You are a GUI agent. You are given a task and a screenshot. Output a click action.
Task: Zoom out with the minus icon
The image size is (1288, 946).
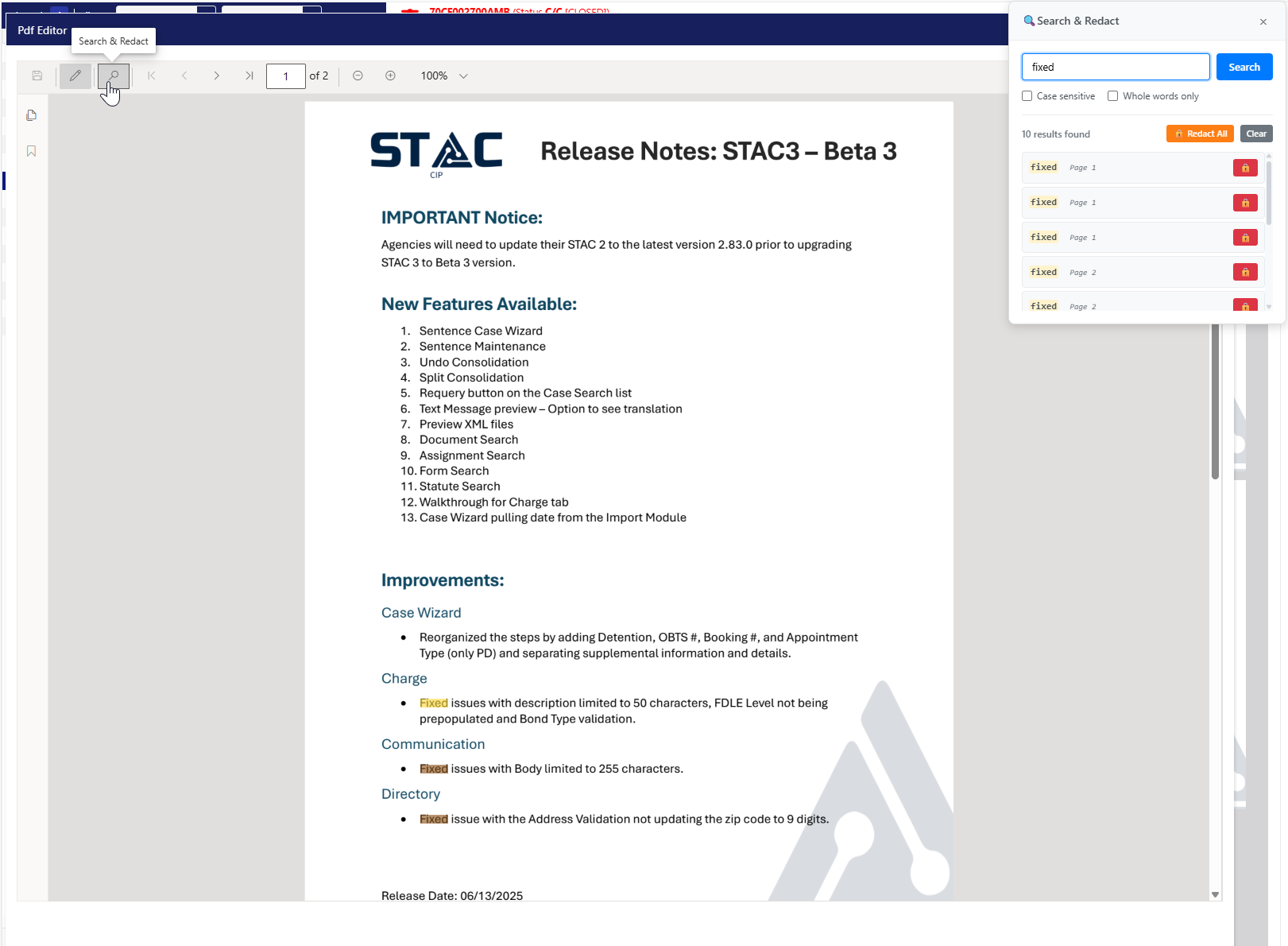click(x=358, y=76)
